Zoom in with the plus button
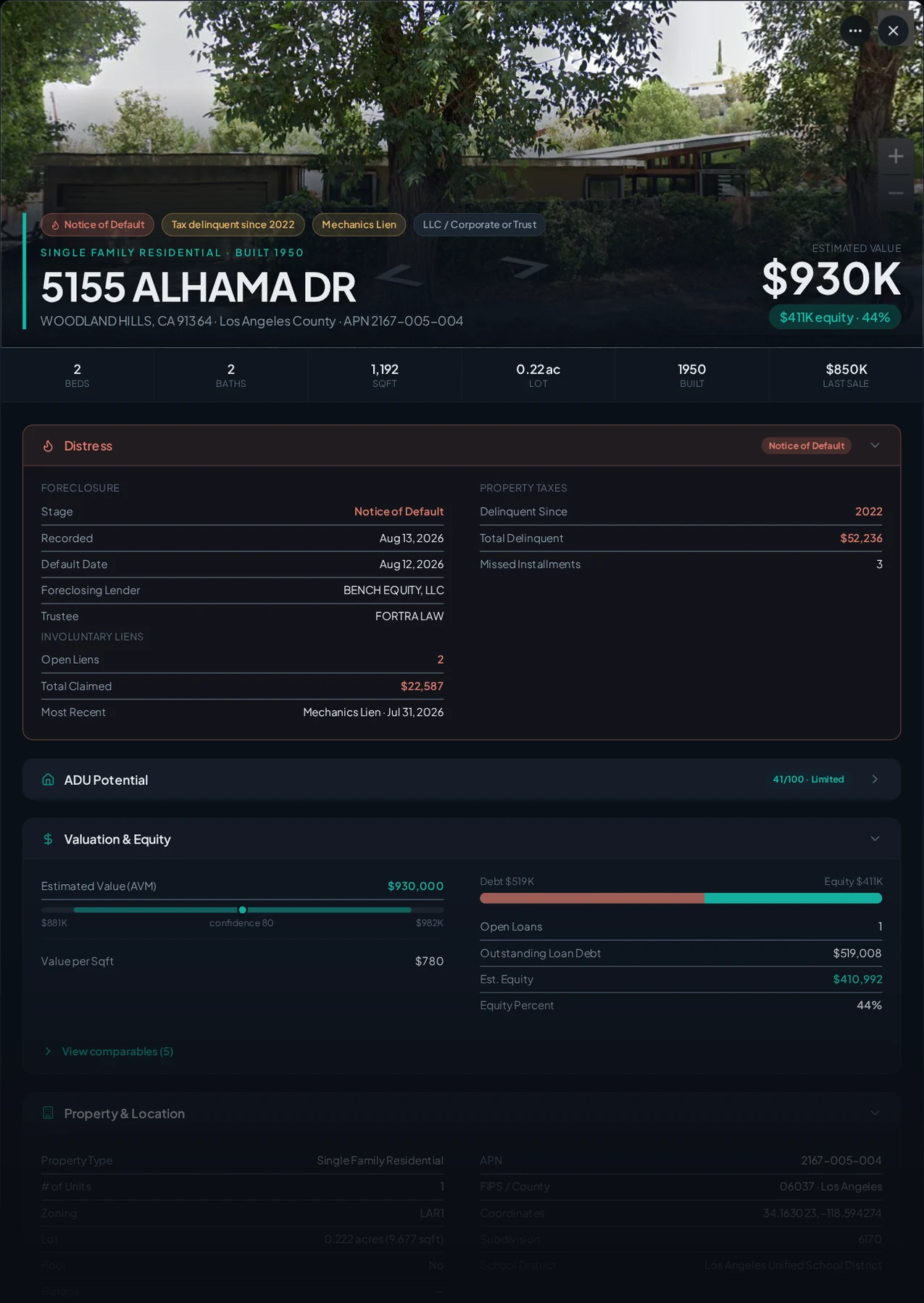 click(896, 156)
